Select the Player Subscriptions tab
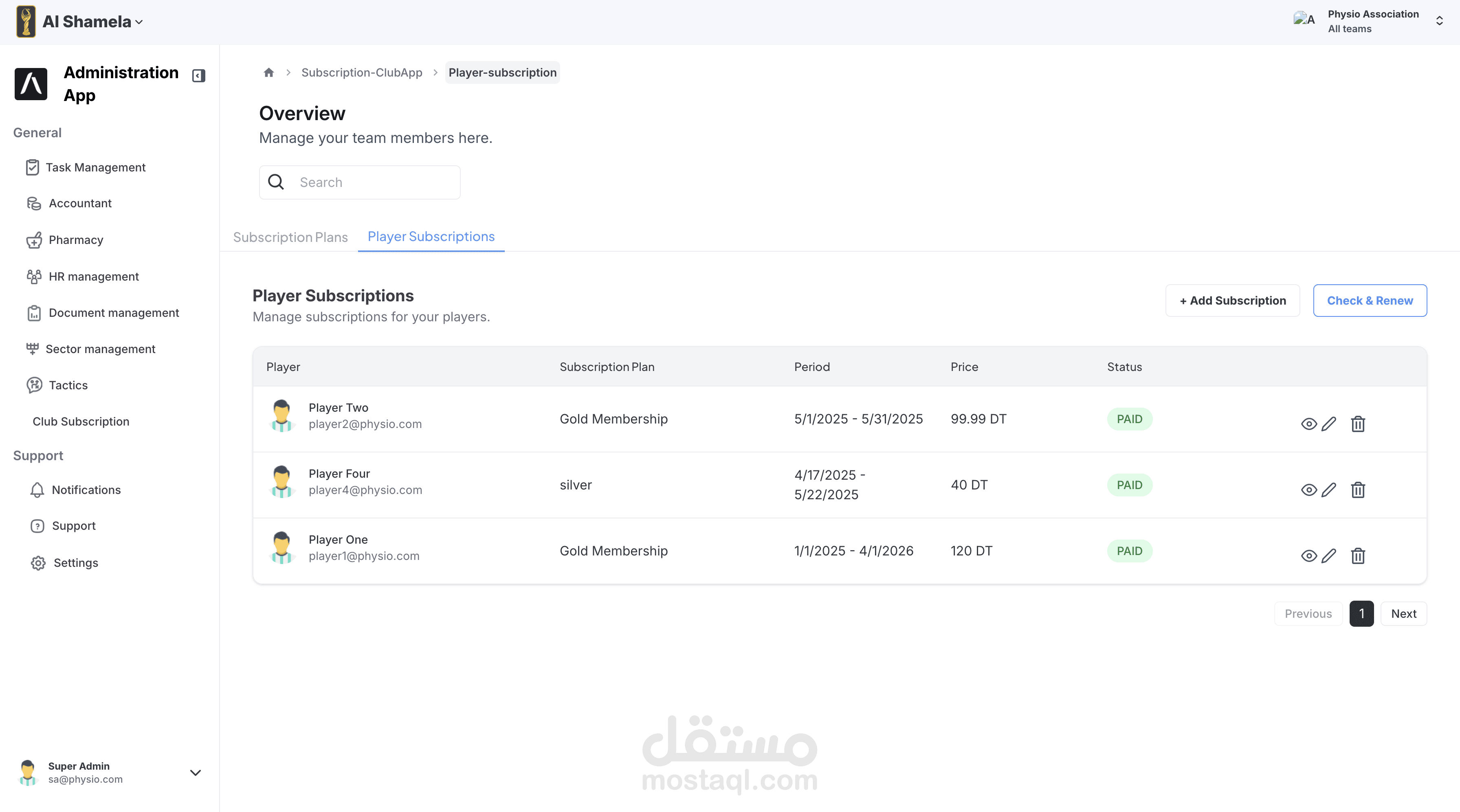Screen dimensions: 1460x812 coord(431,236)
